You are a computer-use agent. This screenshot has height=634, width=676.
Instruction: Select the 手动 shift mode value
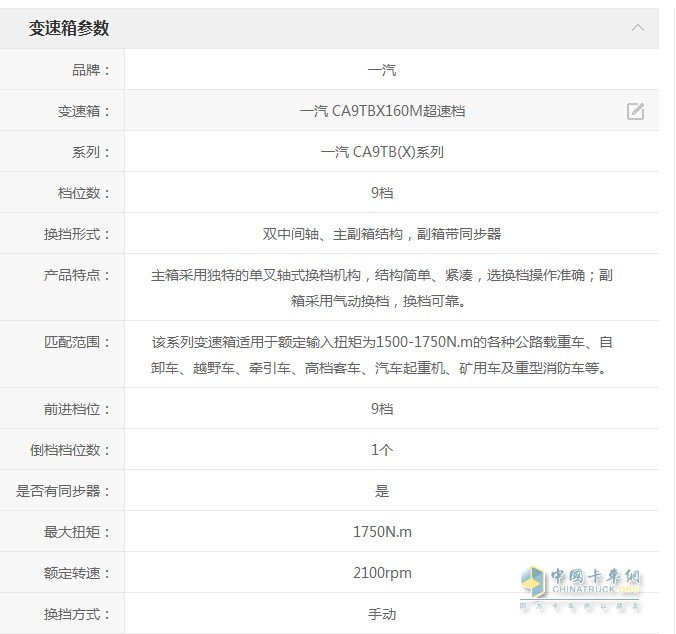click(x=382, y=614)
